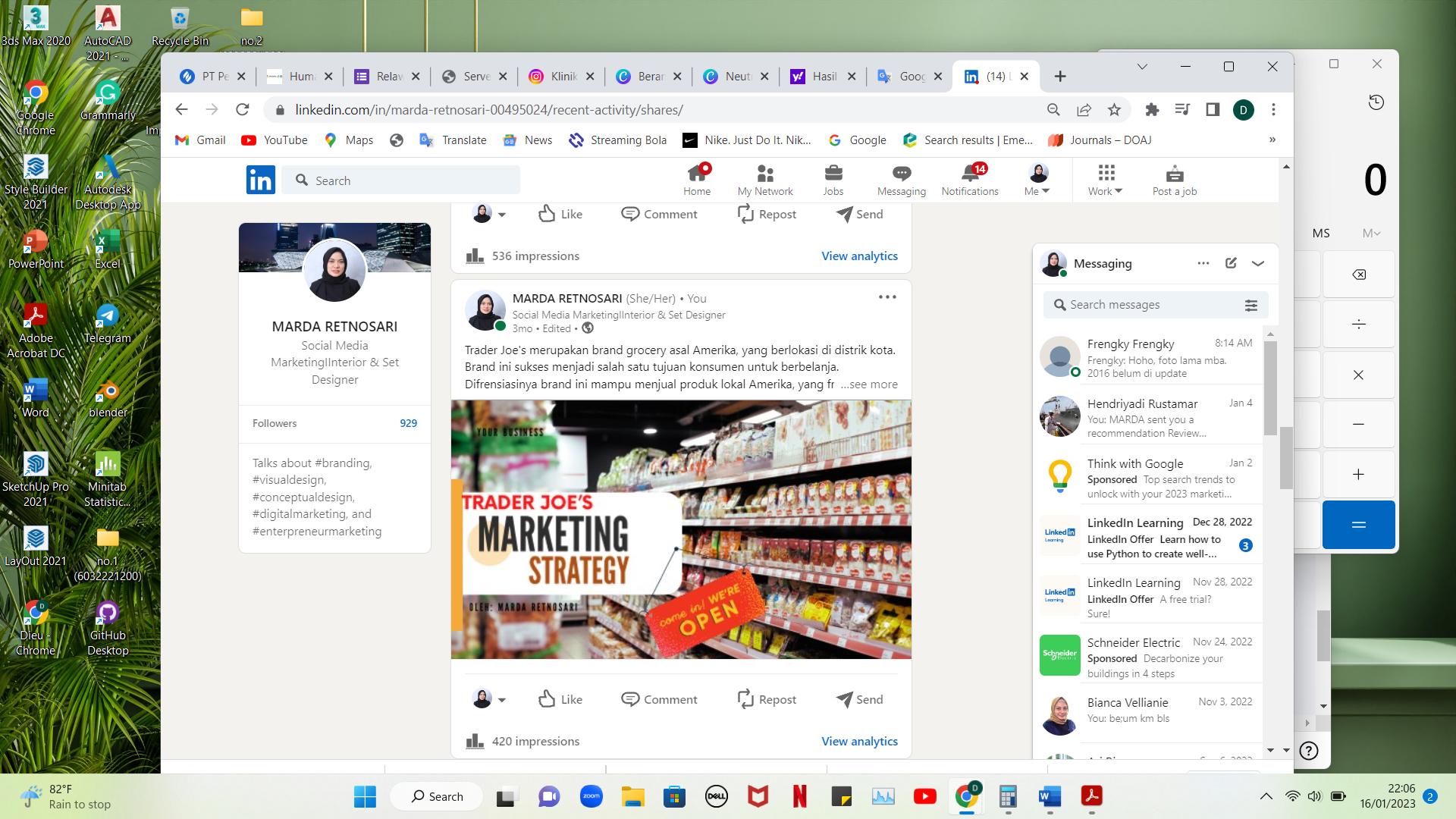Open YouTube bookmark in bookmarks bar

point(274,140)
